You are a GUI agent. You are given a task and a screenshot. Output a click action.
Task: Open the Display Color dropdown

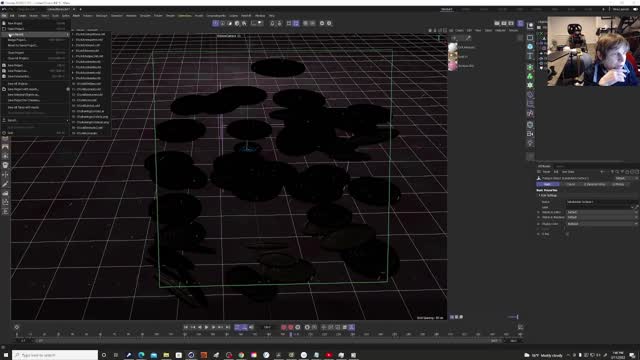pyautogui.click(x=602, y=224)
